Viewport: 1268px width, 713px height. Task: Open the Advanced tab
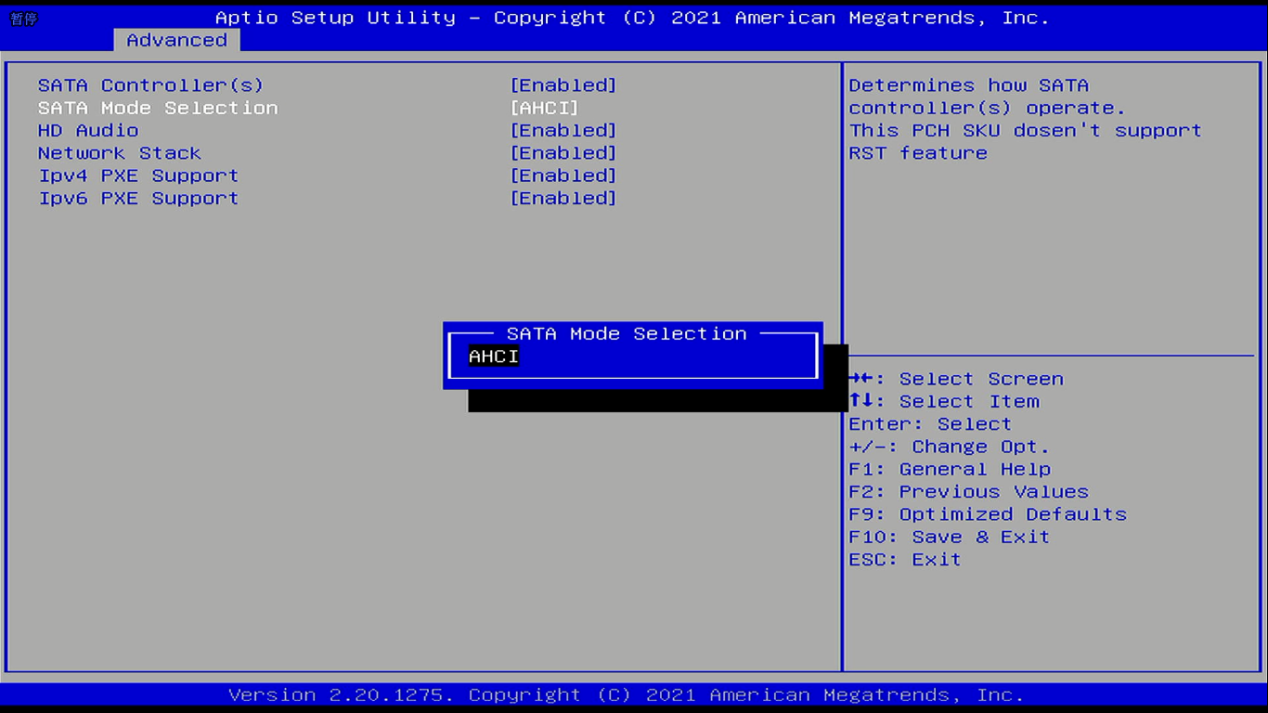[176, 40]
